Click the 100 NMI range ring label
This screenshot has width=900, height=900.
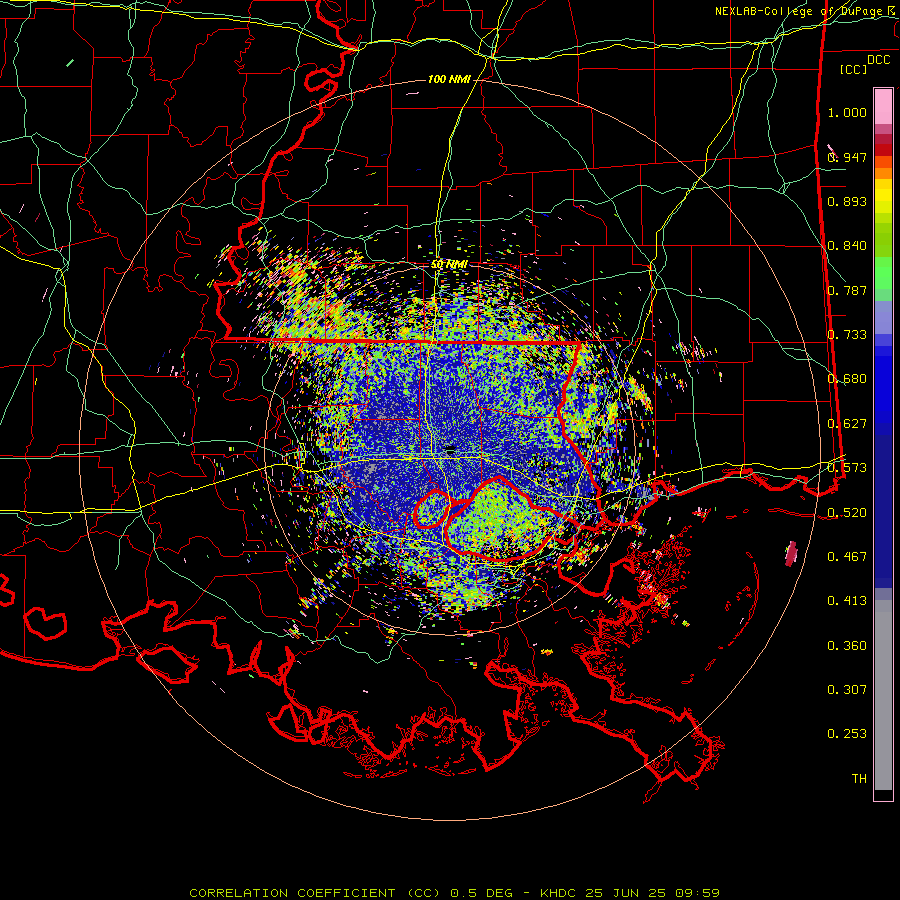click(x=449, y=79)
